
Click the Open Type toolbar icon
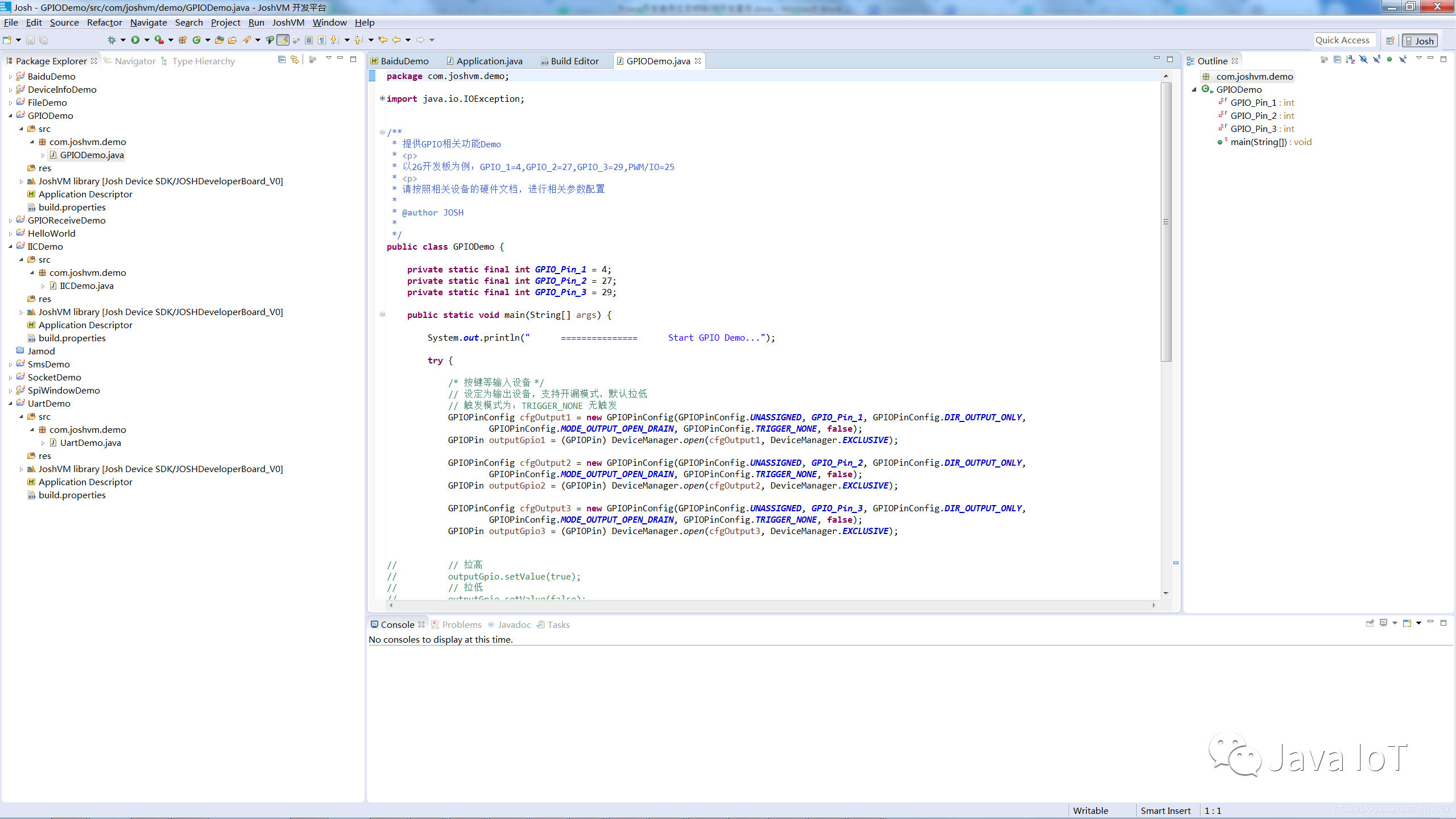tap(219, 40)
